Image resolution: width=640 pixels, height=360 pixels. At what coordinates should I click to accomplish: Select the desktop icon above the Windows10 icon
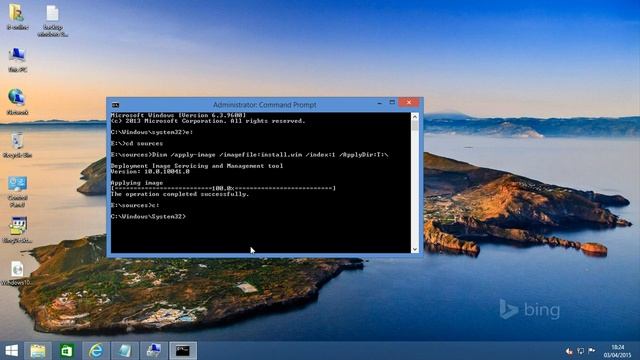(17, 230)
